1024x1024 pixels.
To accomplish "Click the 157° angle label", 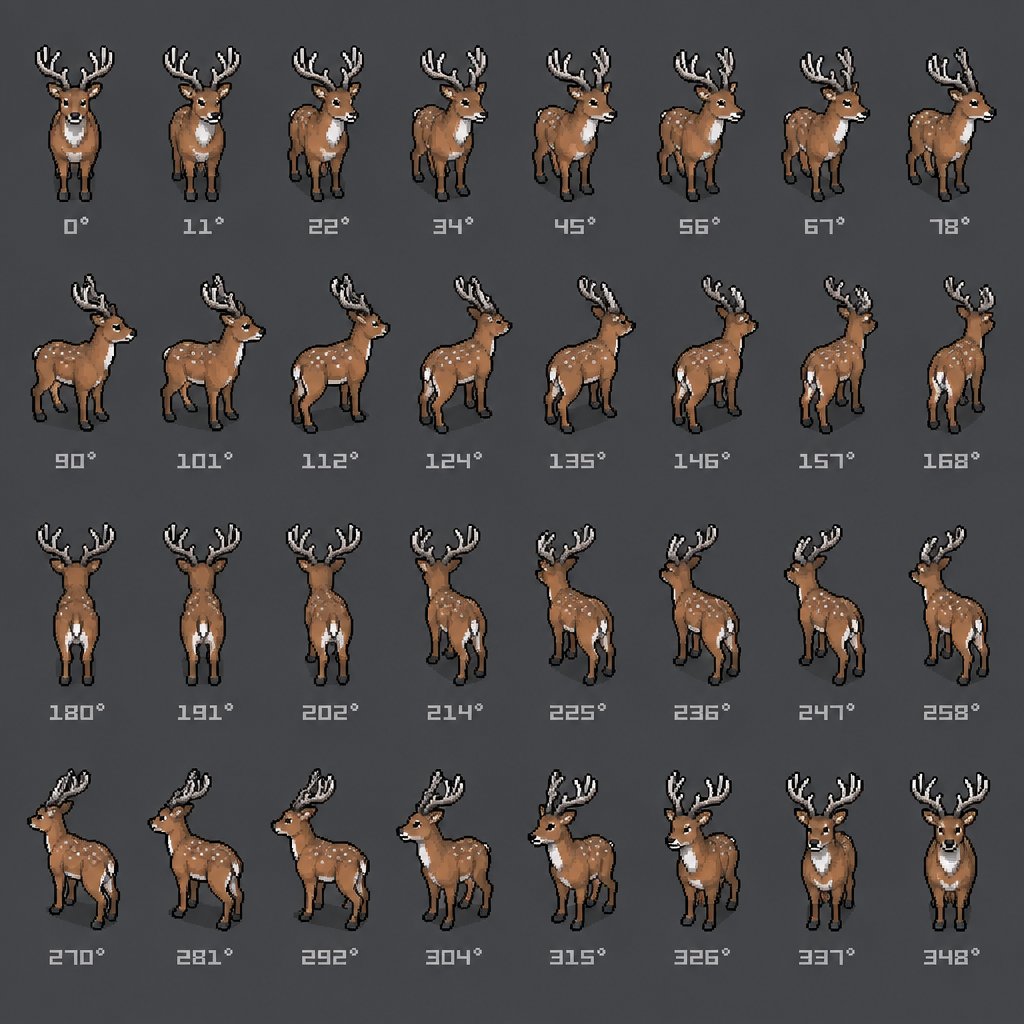I will (827, 461).
